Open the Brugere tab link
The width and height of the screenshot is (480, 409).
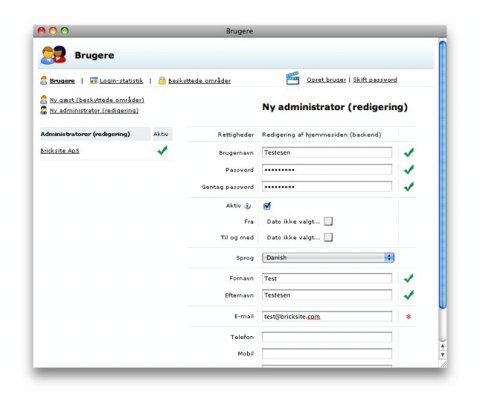[x=62, y=81]
